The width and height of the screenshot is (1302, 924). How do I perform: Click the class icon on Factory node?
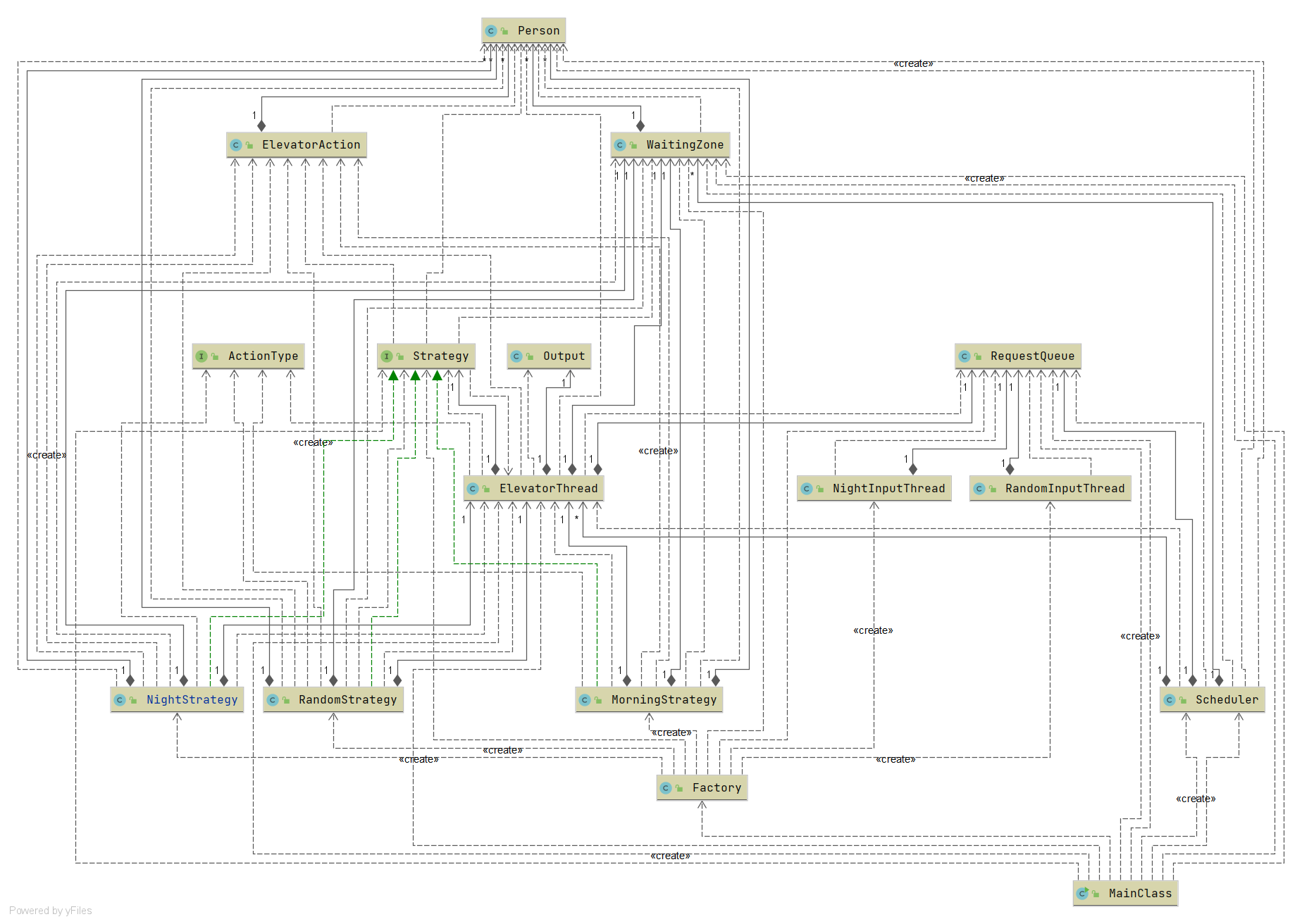(666, 788)
